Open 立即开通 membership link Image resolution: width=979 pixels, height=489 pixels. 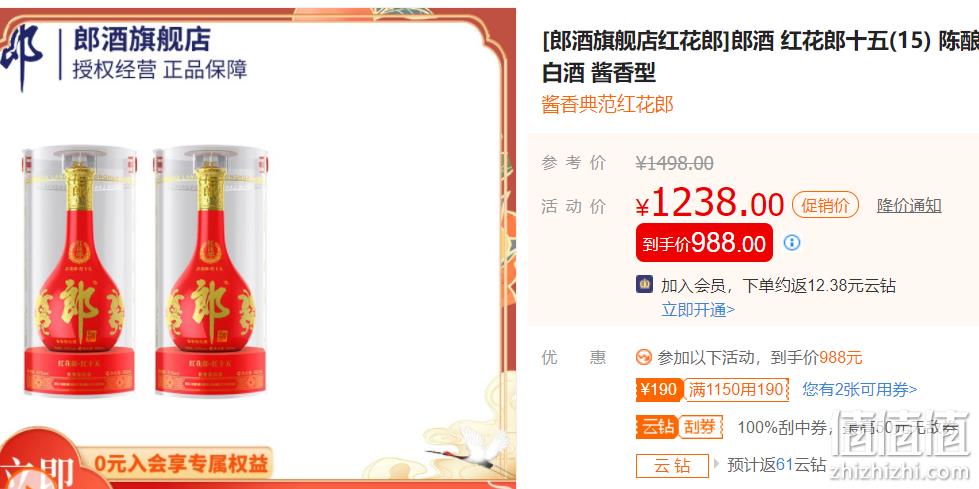698,310
